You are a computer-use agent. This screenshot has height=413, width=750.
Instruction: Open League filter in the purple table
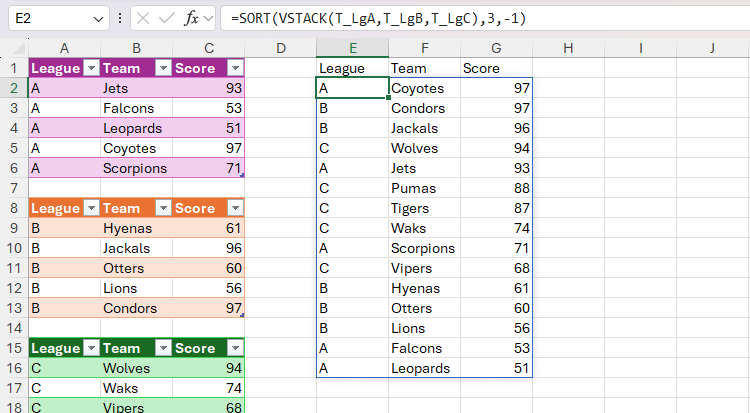(91, 68)
